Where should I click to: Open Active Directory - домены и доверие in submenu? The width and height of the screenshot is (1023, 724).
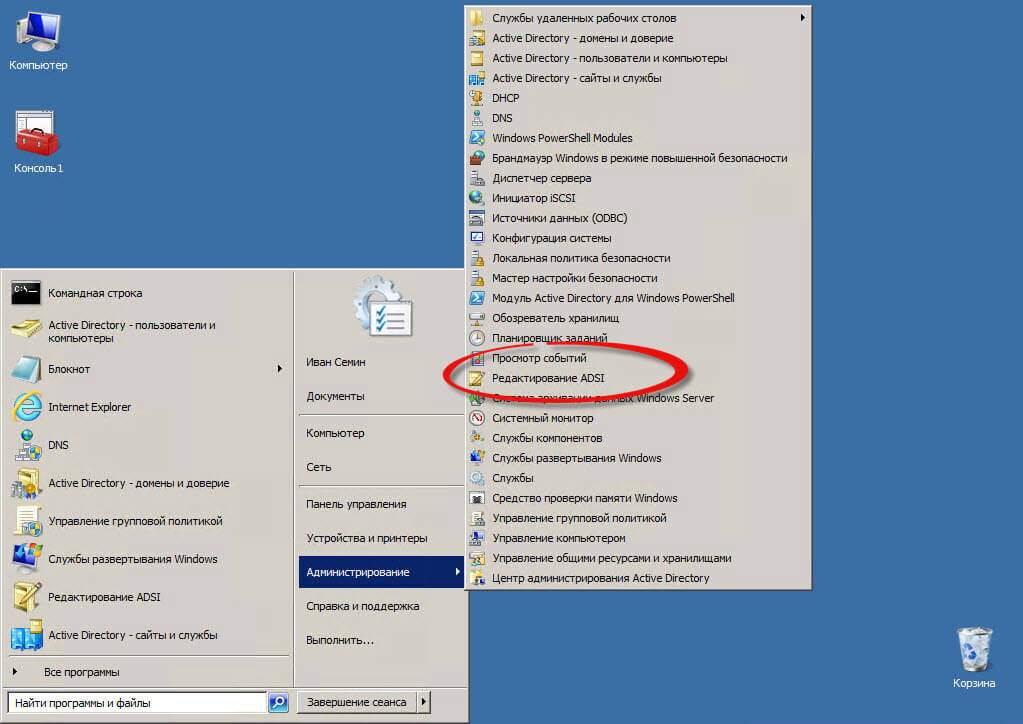638,38
